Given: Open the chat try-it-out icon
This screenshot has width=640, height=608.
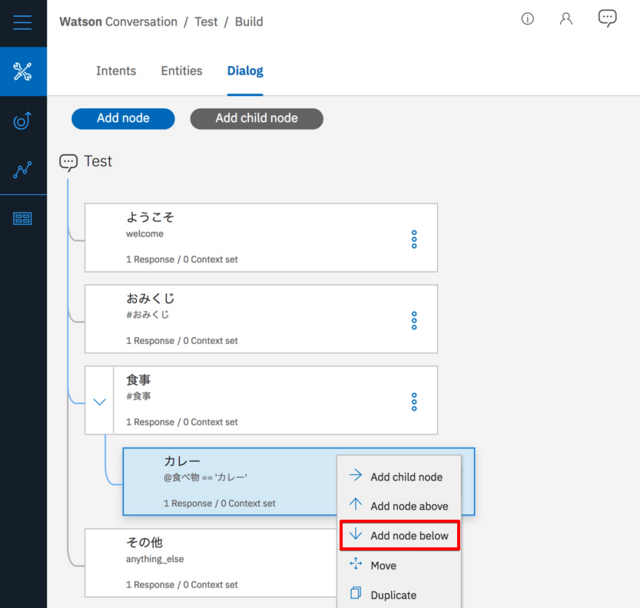Looking at the screenshot, I should tap(607, 18).
